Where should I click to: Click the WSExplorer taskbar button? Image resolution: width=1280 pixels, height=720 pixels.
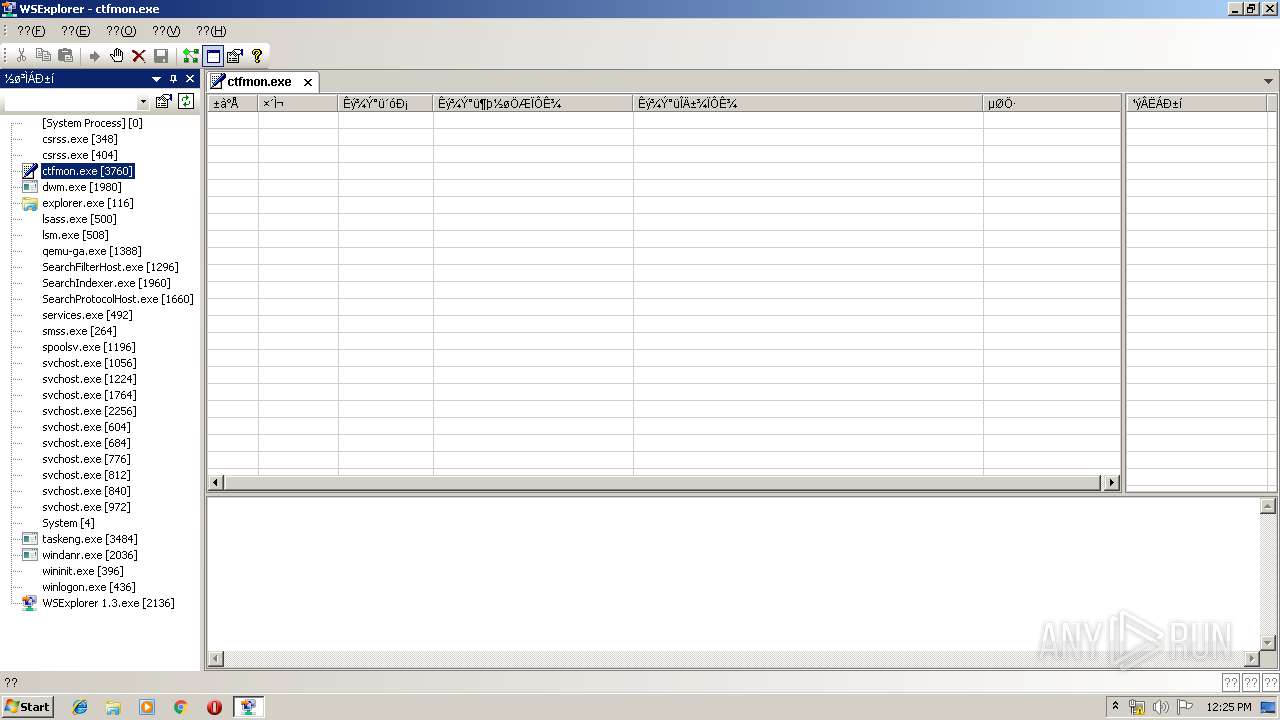248,707
